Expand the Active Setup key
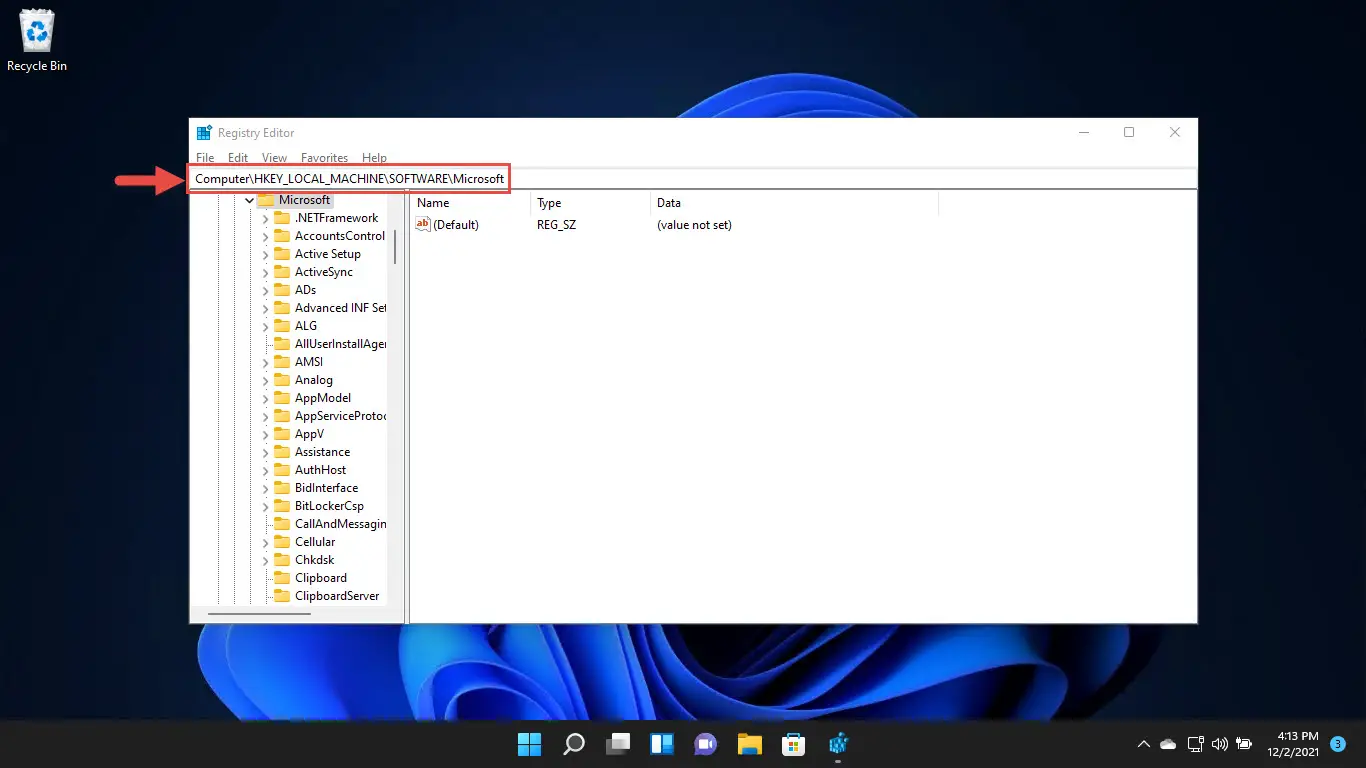The height and width of the screenshot is (768, 1366). coord(265,254)
